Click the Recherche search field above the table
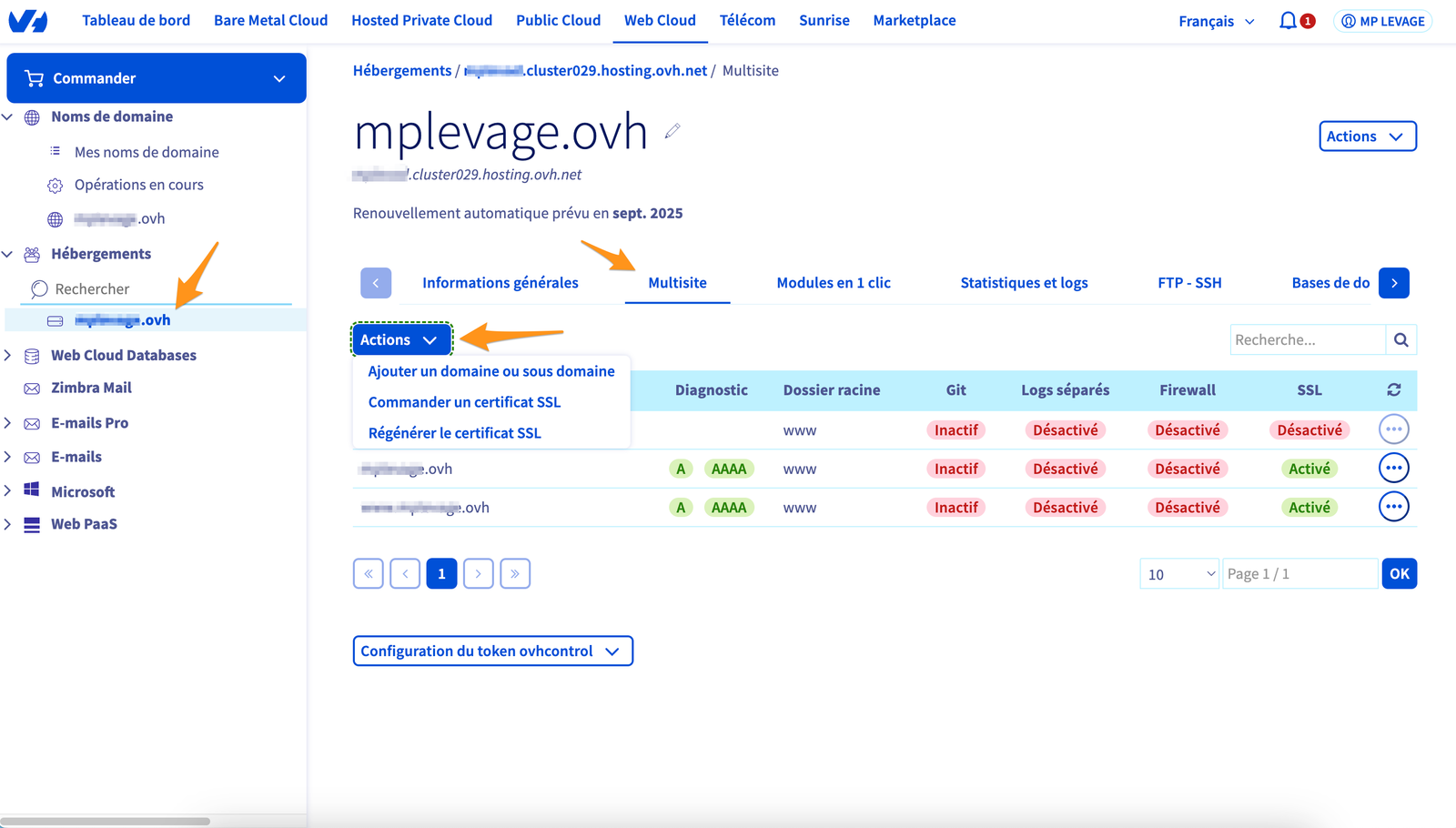1456x828 pixels. pyautogui.click(x=1308, y=339)
